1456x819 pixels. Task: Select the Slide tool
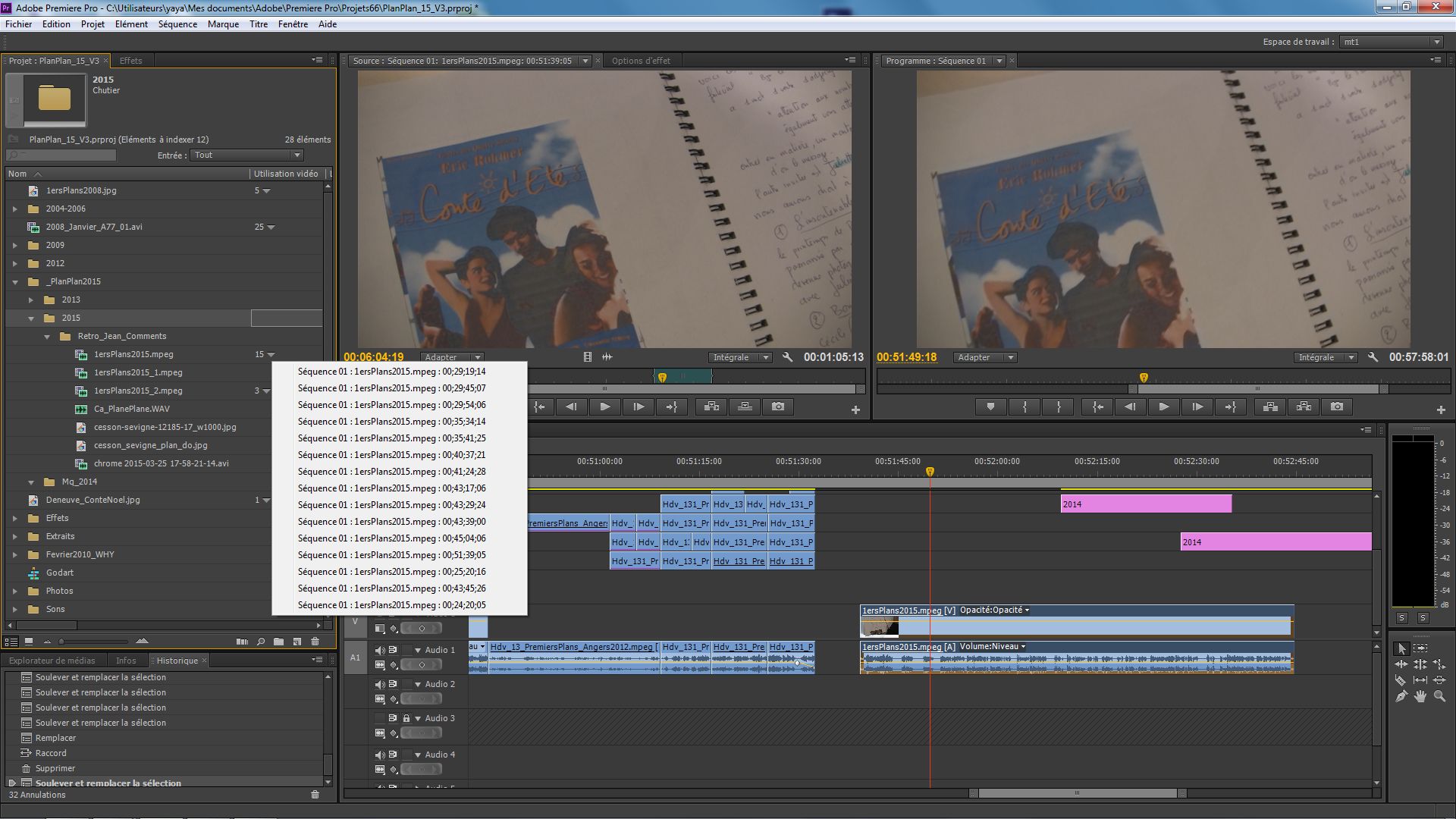tap(1439, 680)
